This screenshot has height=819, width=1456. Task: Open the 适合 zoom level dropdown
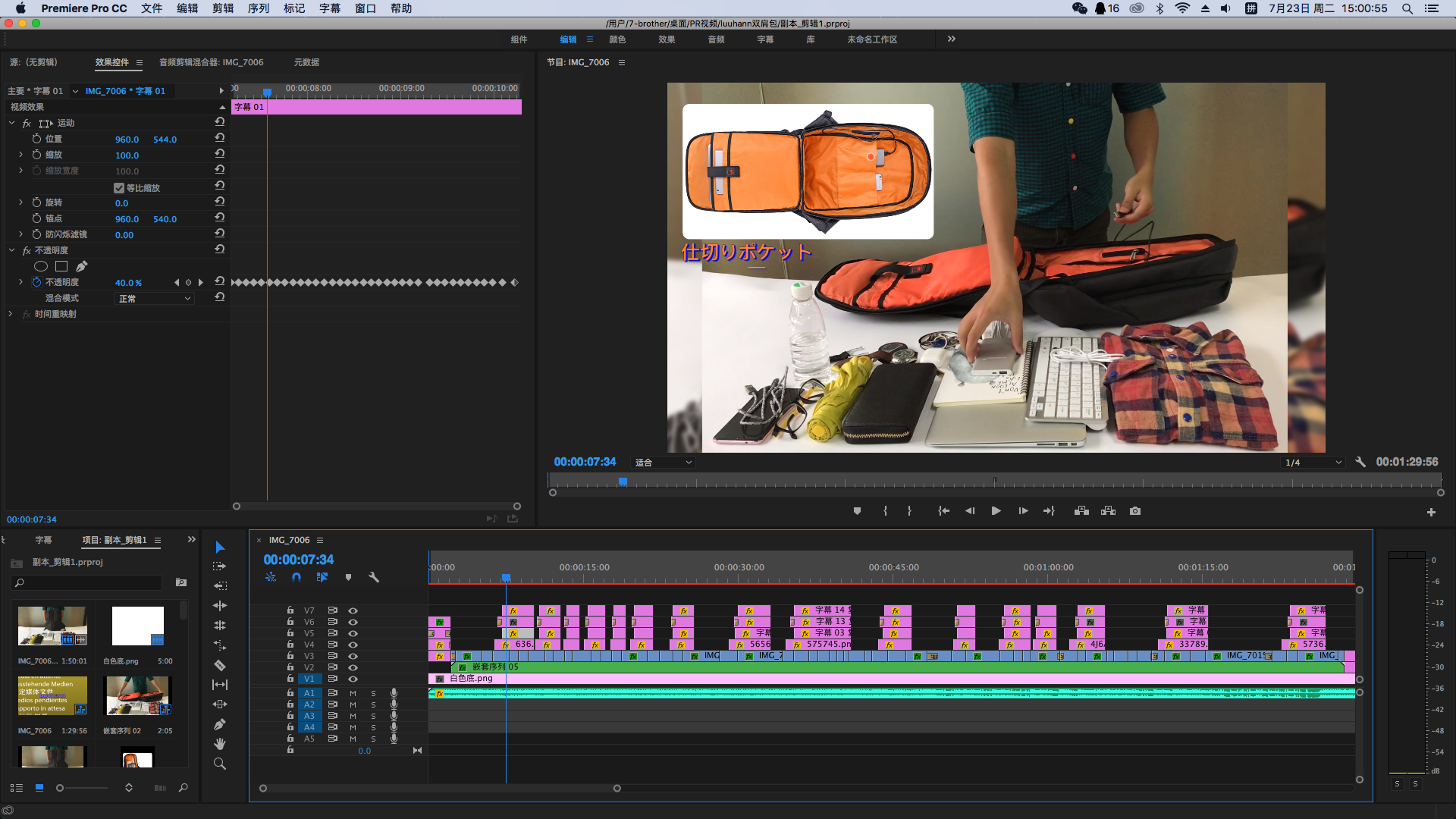click(664, 463)
